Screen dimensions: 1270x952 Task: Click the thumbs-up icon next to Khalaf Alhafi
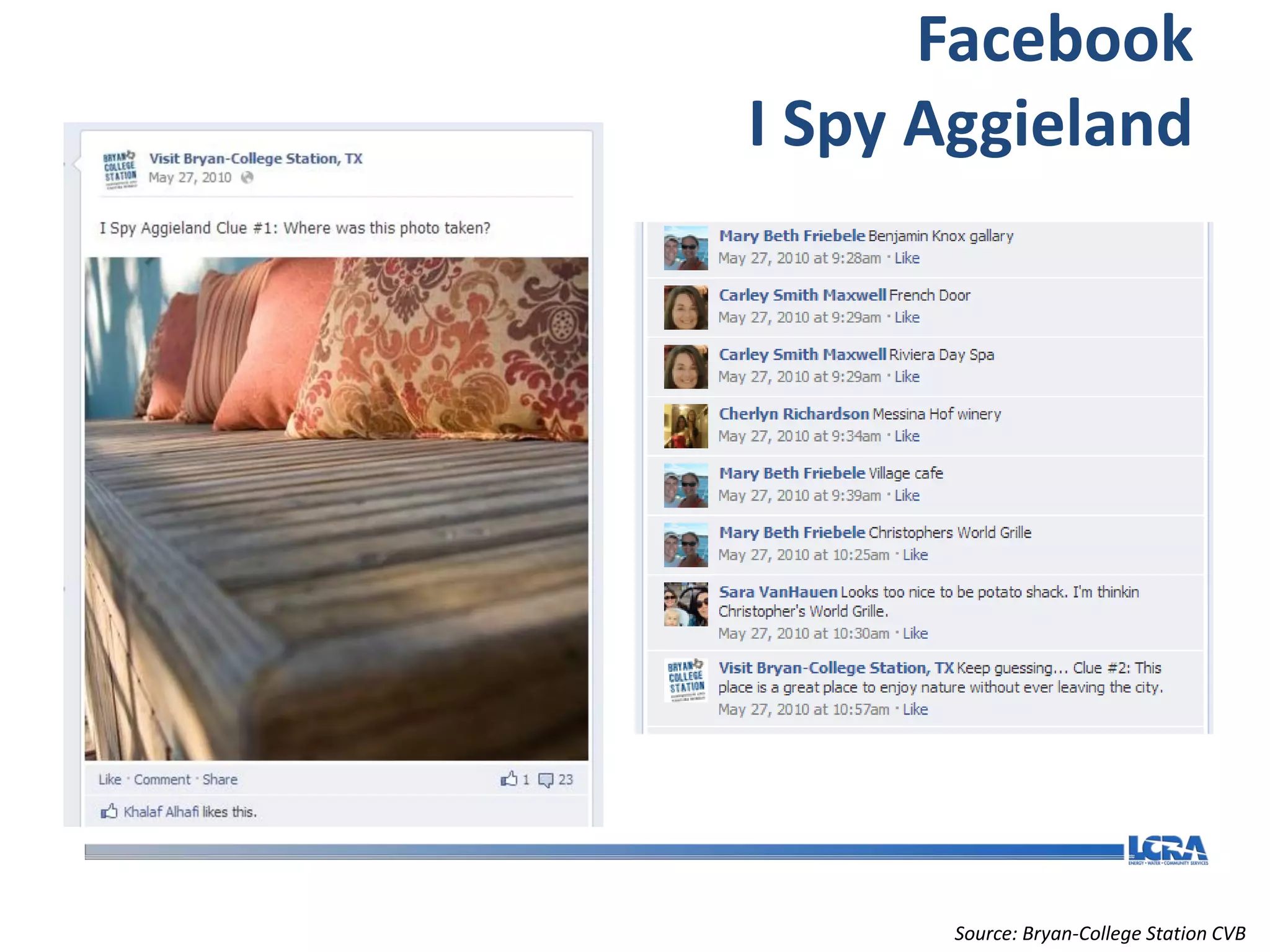coord(109,811)
